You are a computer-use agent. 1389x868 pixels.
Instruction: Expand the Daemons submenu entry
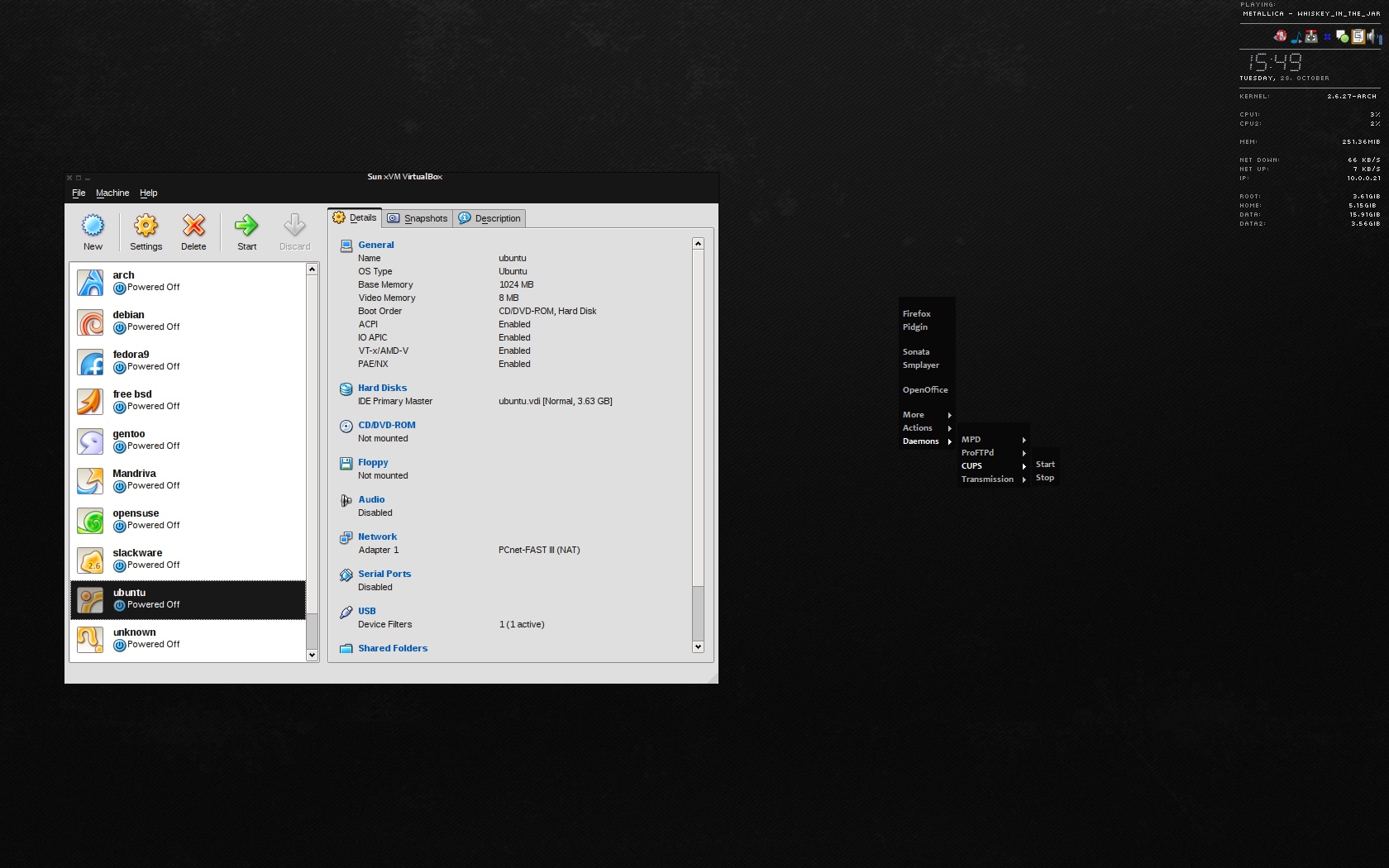927,441
